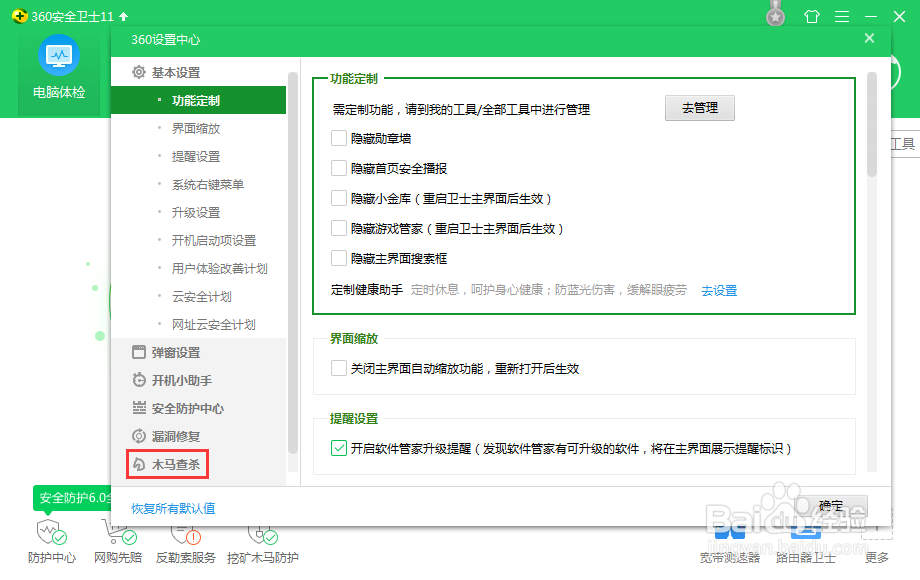This screenshot has height=580, width=920.
Task: Open the skin shirt icon in title bar
Action: pyautogui.click(x=812, y=16)
